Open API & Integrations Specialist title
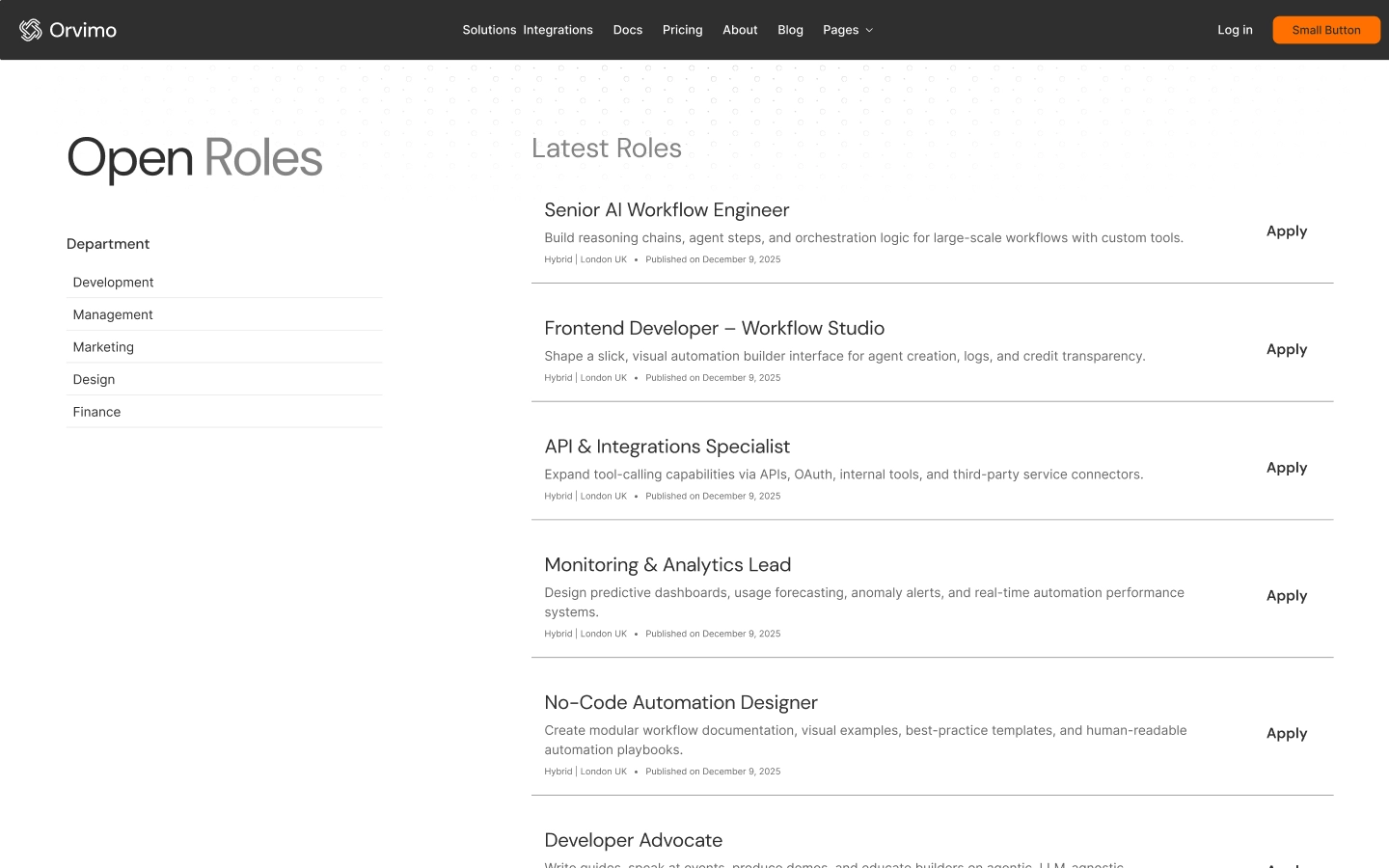 click(667, 447)
